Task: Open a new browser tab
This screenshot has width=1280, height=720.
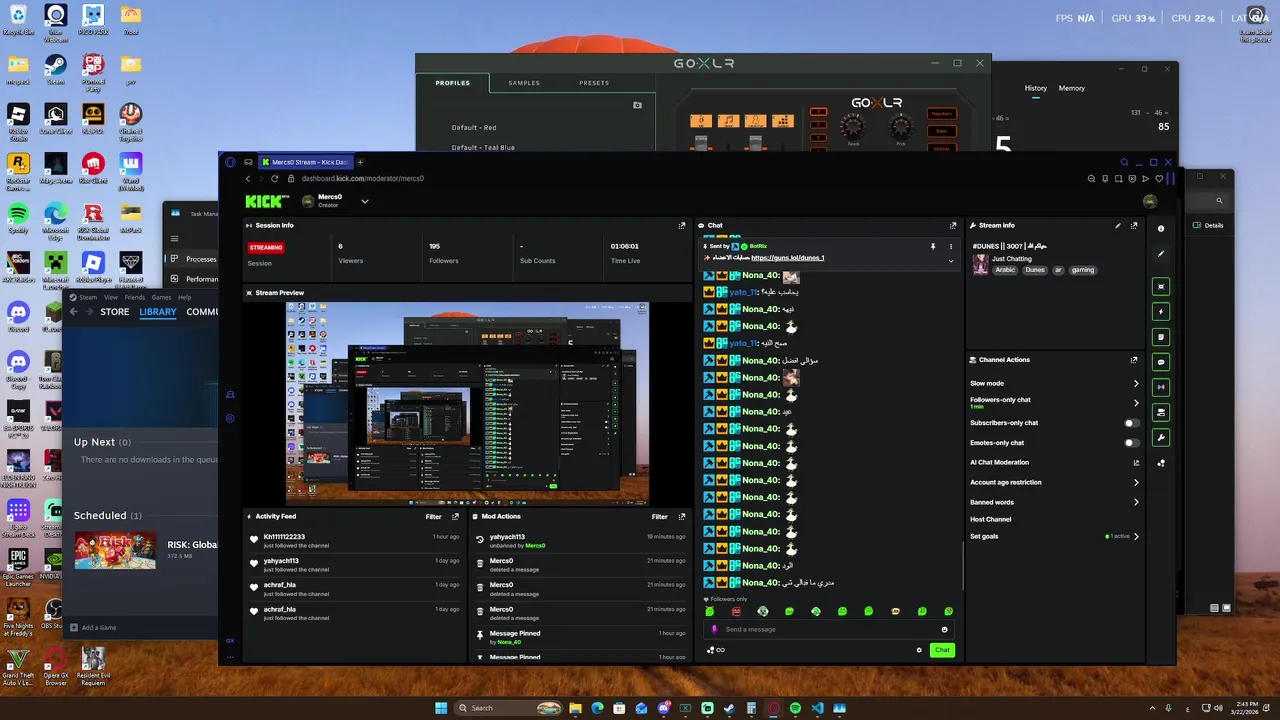Action: 360,162
